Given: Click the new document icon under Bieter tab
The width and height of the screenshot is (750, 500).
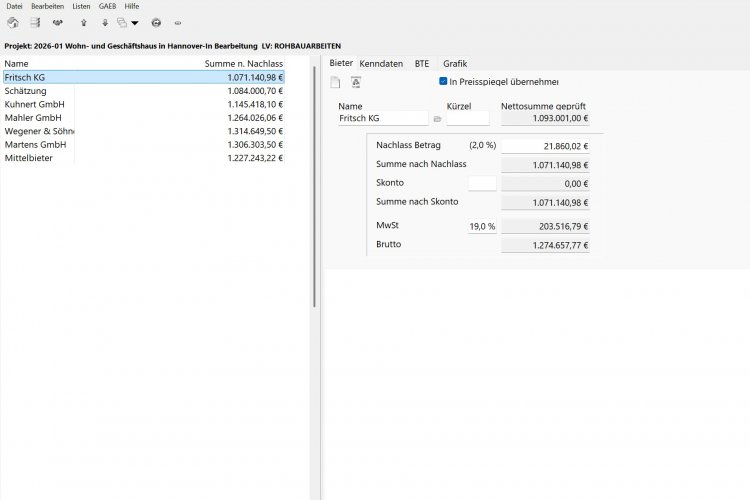Looking at the screenshot, I should pyautogui.click(x=335, y=82).
